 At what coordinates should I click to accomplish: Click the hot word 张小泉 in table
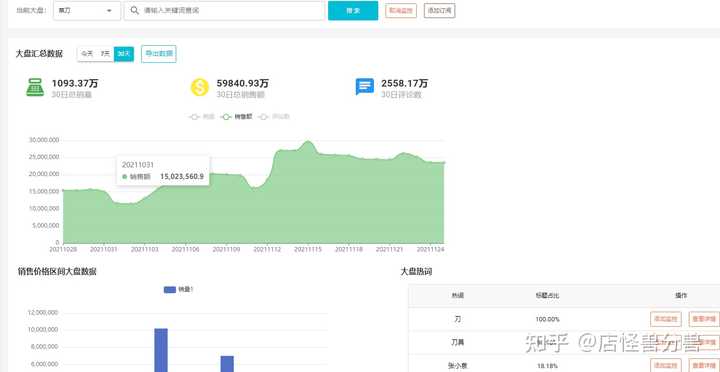click(x=457, y=366)
